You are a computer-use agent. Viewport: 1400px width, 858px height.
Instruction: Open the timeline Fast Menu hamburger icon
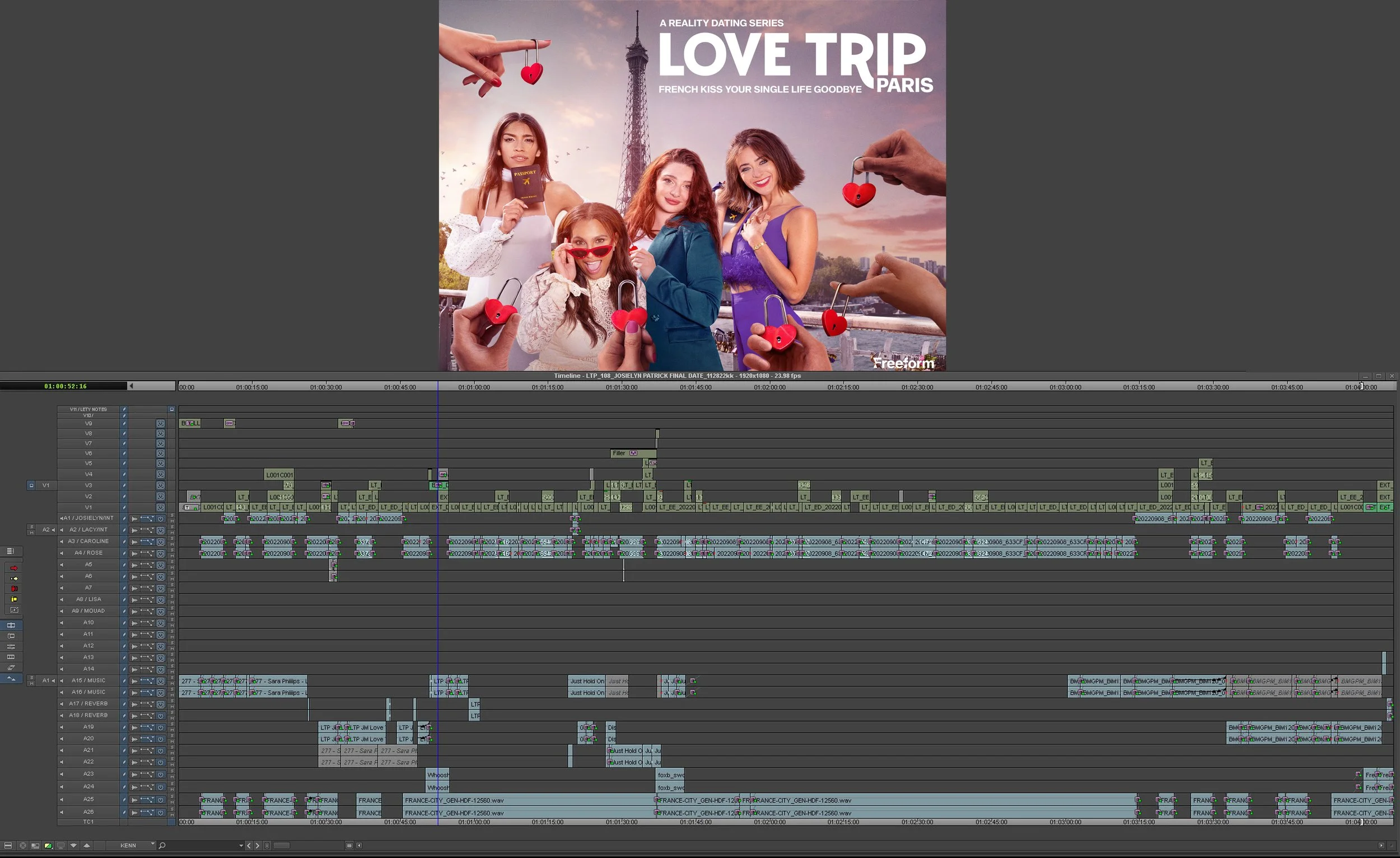8,846
